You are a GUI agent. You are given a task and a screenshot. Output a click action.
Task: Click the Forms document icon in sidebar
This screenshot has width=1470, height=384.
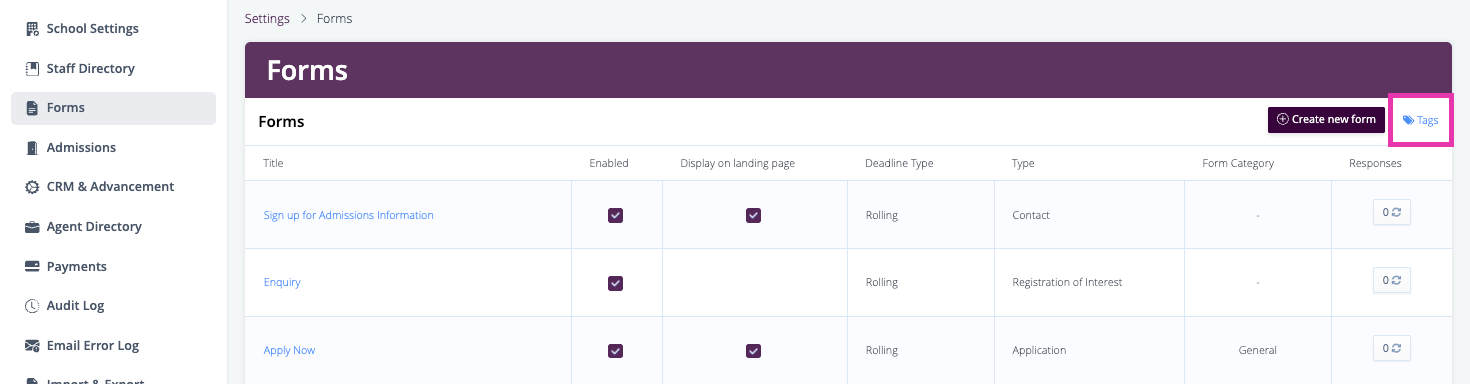pyautogui.click(x=32, y=108)
